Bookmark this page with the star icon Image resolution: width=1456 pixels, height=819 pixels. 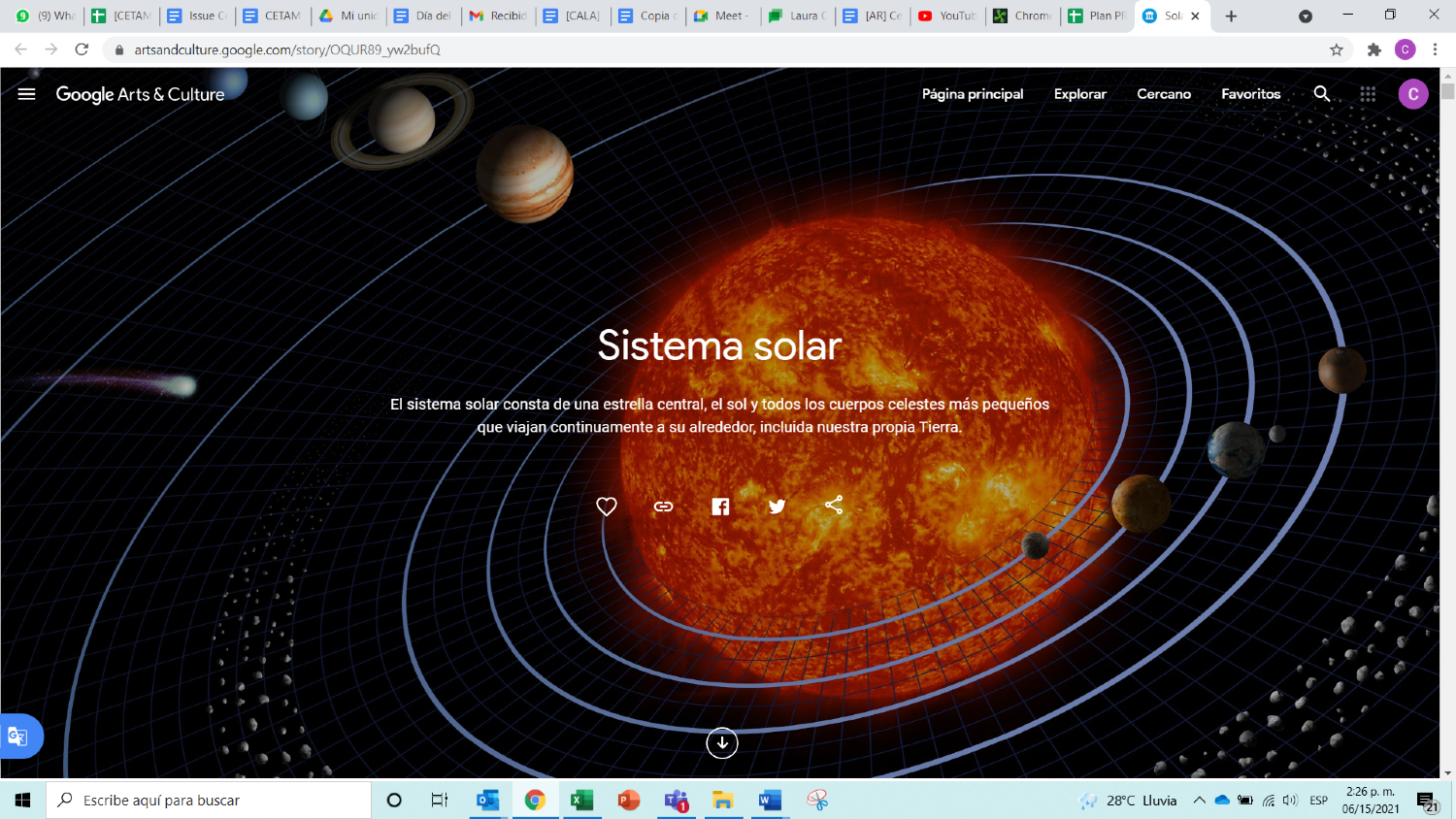pos(1337,49)
